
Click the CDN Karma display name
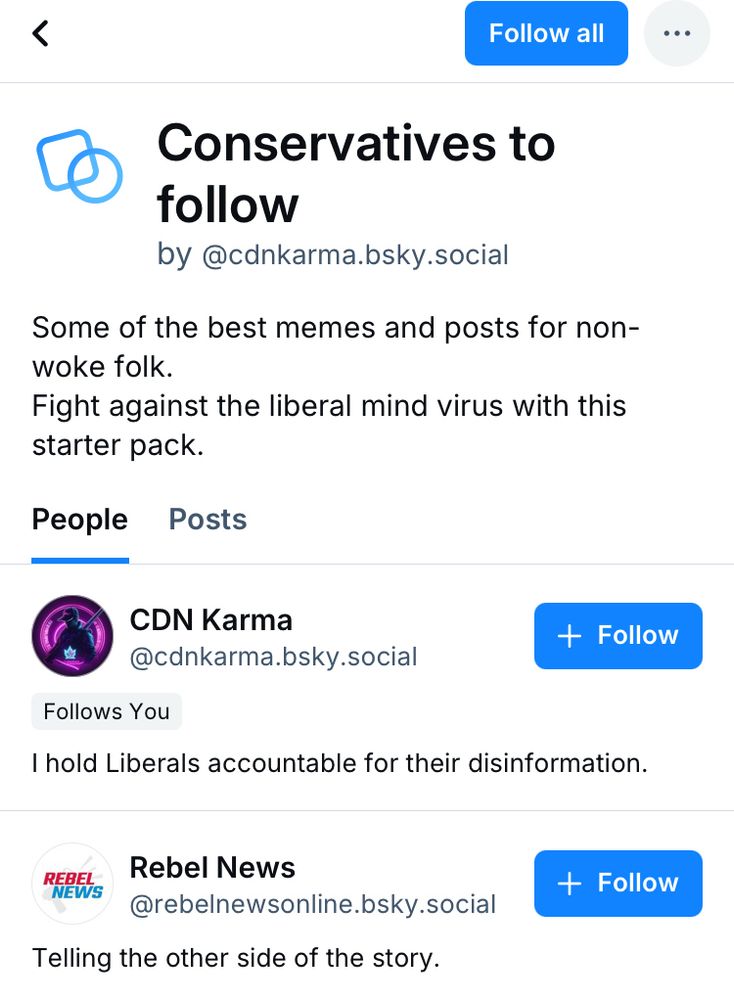click(x=211, y=620)
